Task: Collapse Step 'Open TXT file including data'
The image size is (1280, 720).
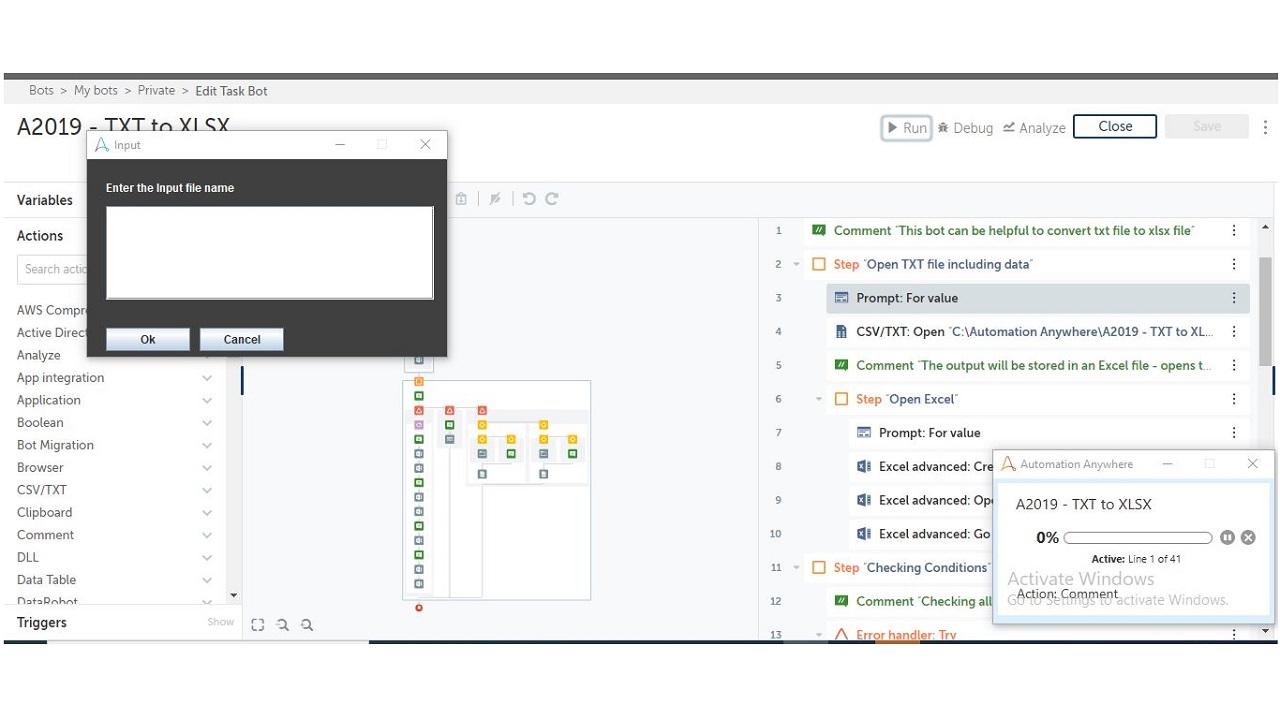Action: point(797,265)
